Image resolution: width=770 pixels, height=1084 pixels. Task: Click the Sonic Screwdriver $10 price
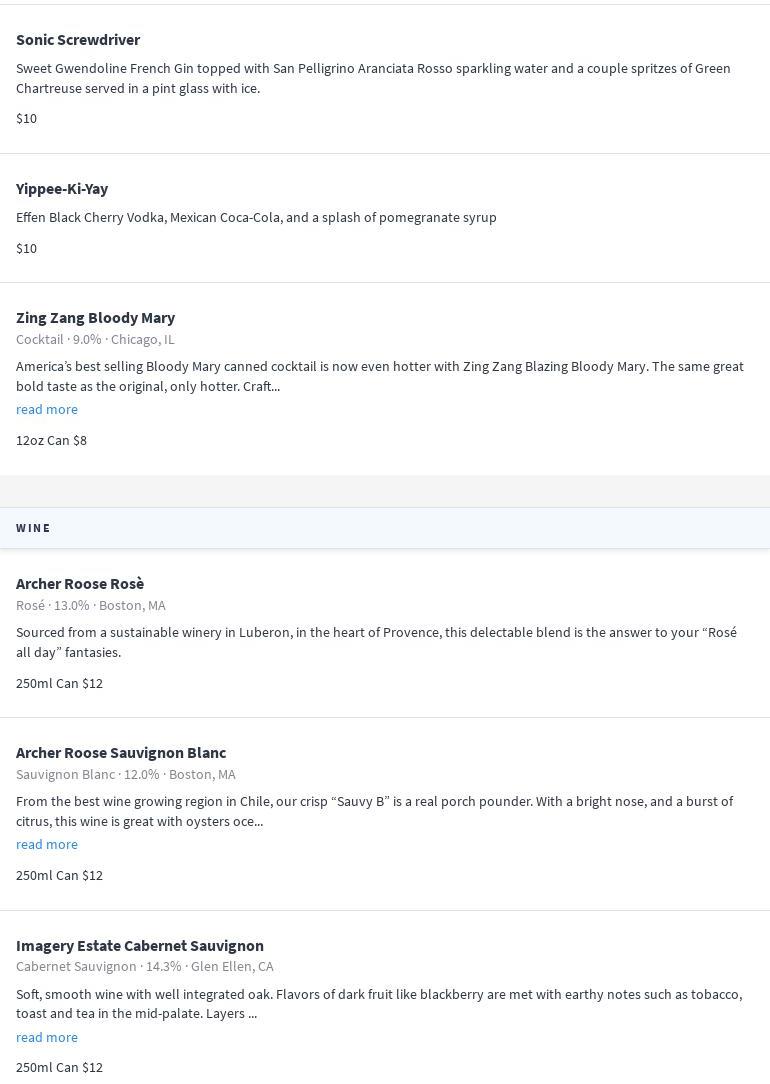26,118
